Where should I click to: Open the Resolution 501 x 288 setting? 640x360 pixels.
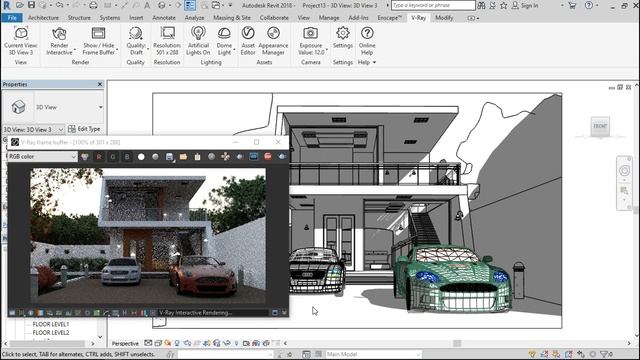click(x=167, y=41)
